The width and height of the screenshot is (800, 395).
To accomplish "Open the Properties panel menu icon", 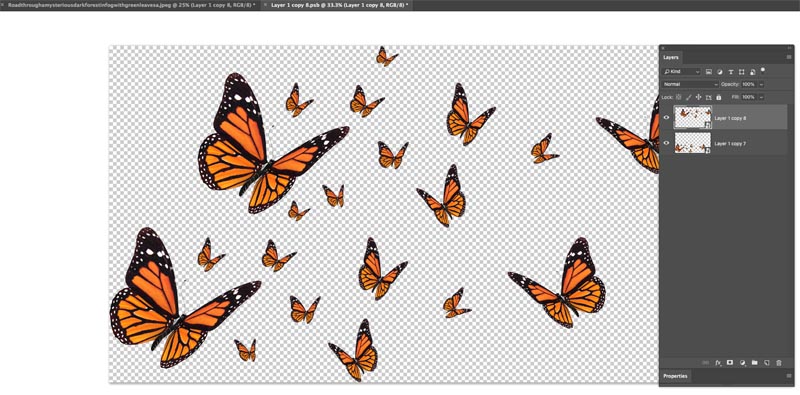I will [789, 376].
